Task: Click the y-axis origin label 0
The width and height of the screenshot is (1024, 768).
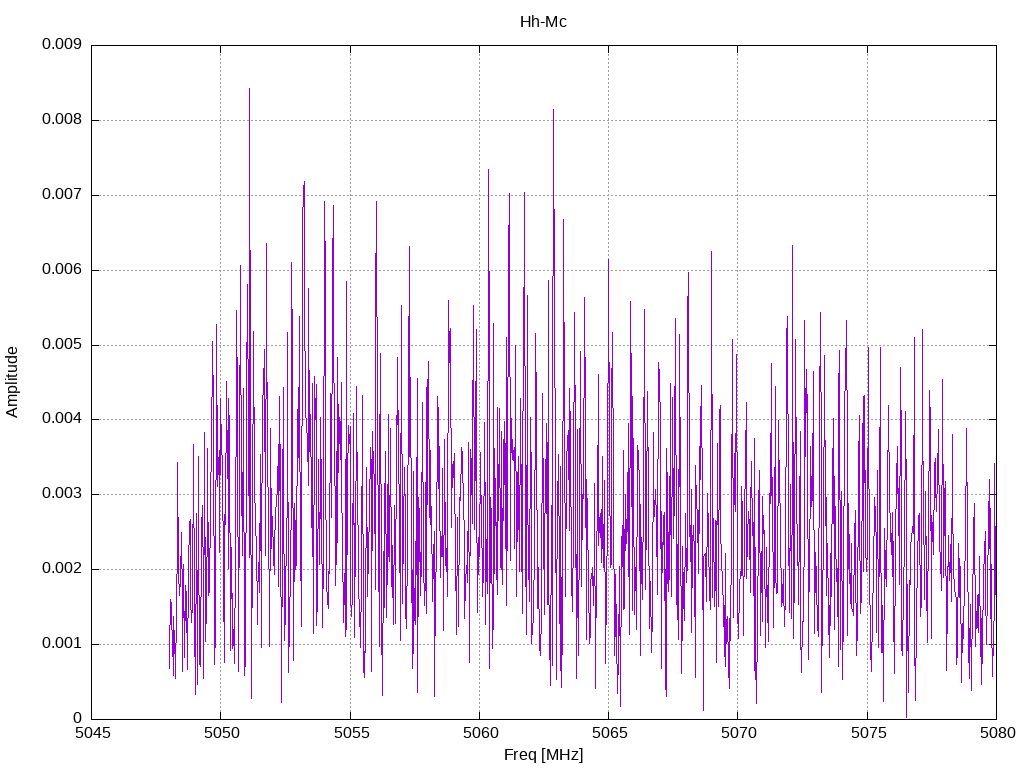Action: point(77,718)
